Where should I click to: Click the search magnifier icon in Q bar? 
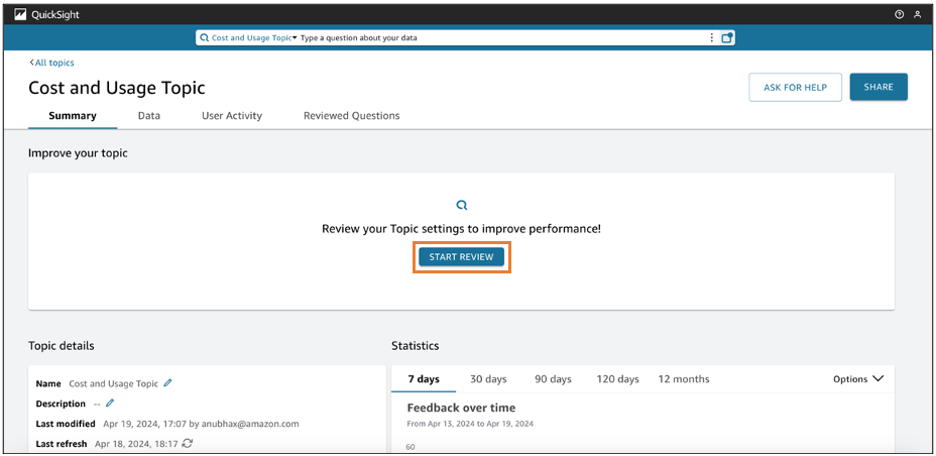(205, 38)
